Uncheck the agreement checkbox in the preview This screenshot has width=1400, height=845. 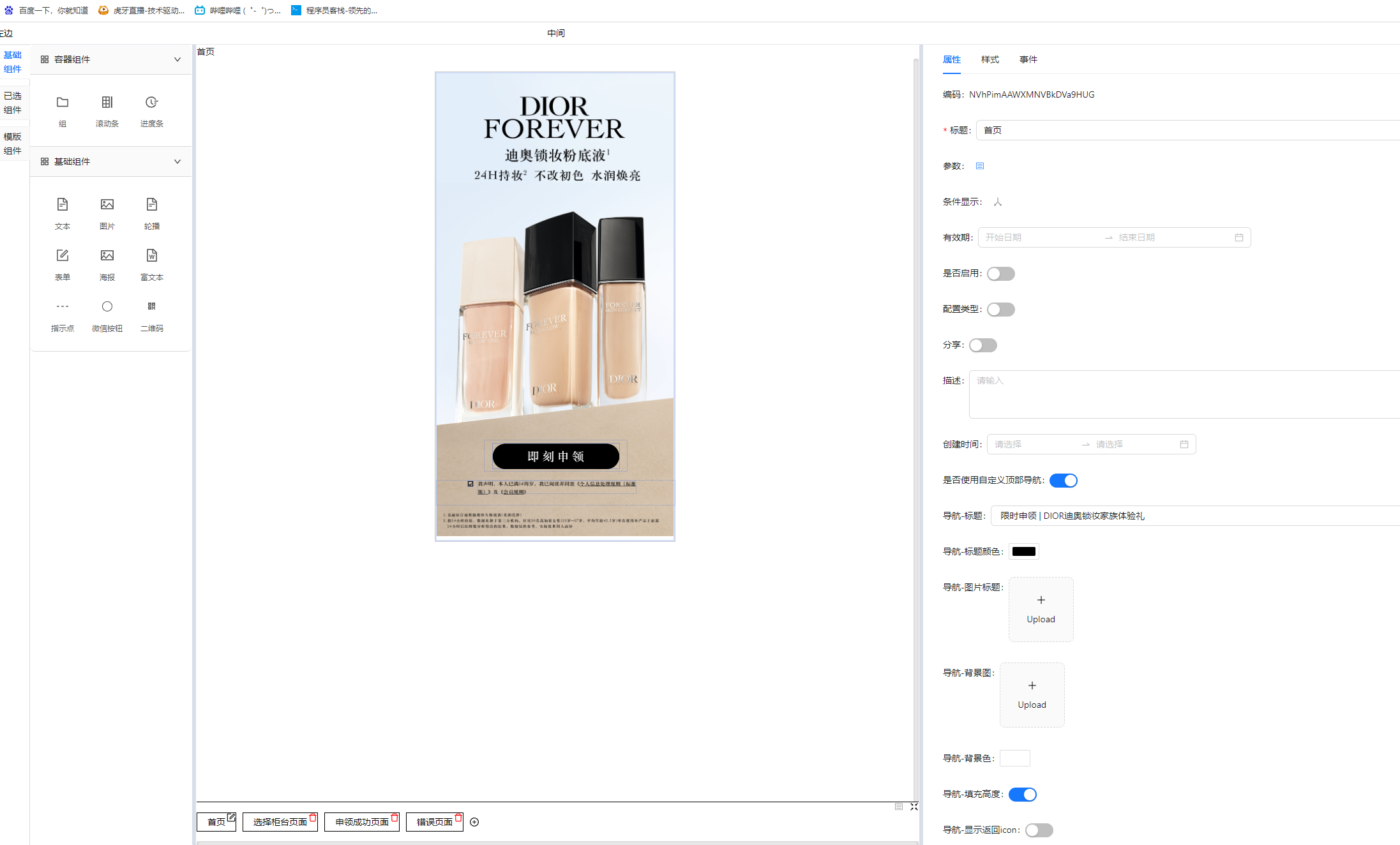click(470, 484)
